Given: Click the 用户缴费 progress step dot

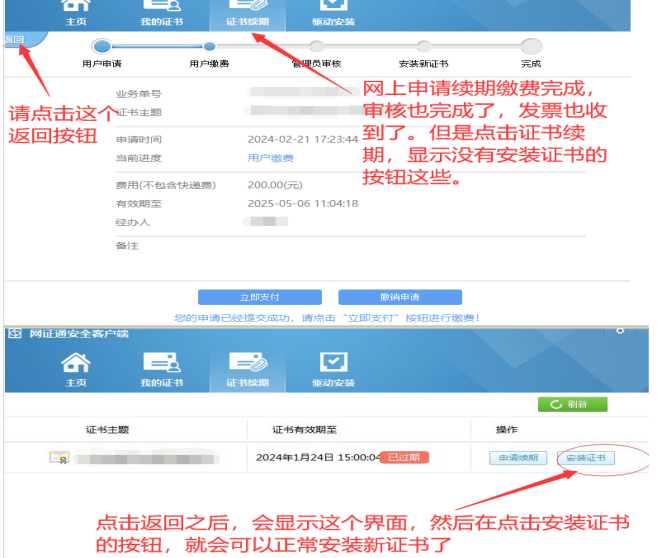Looking at the screenshot, I should pyautogui.click(x=210, y=46).
